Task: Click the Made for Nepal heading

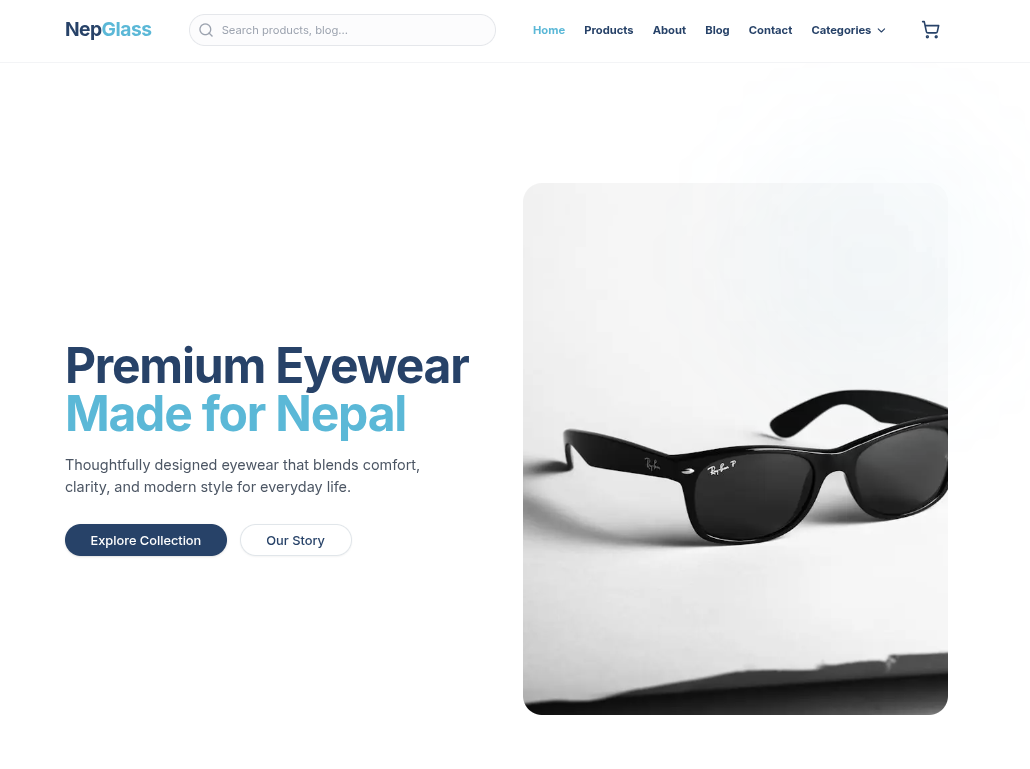Action: 236,414
